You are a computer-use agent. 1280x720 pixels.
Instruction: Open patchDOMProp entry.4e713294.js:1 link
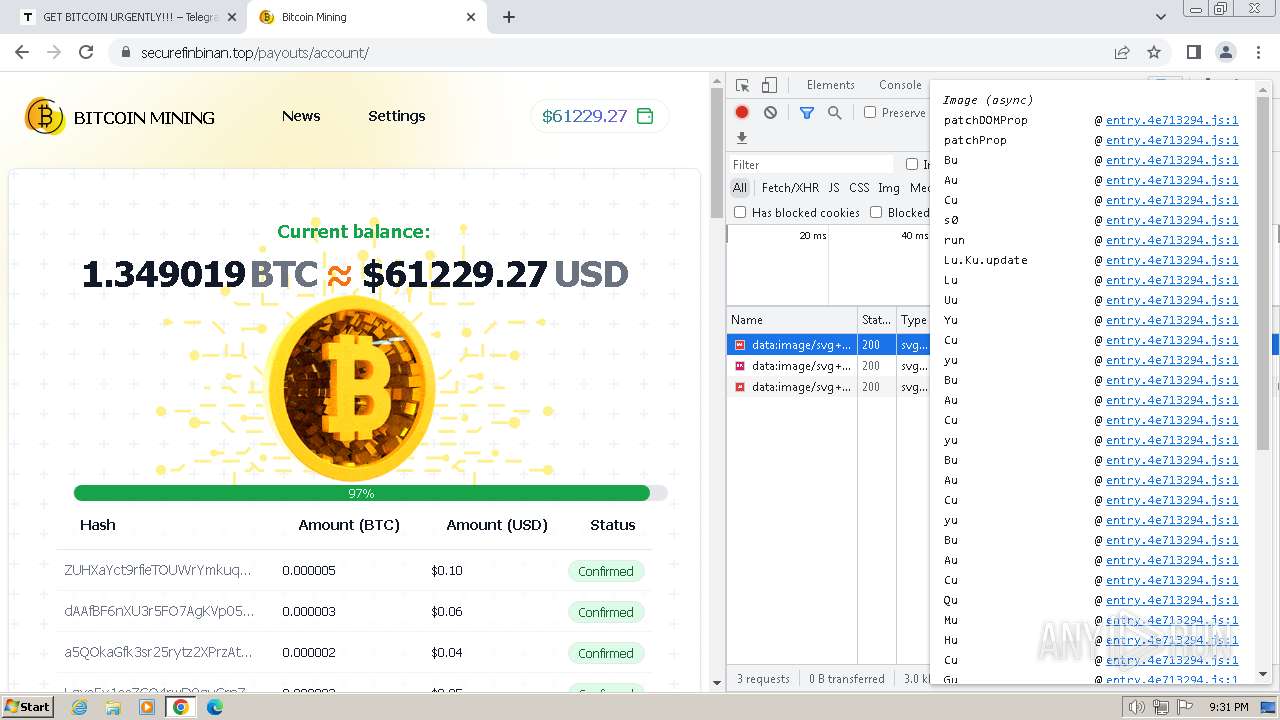1172,120
